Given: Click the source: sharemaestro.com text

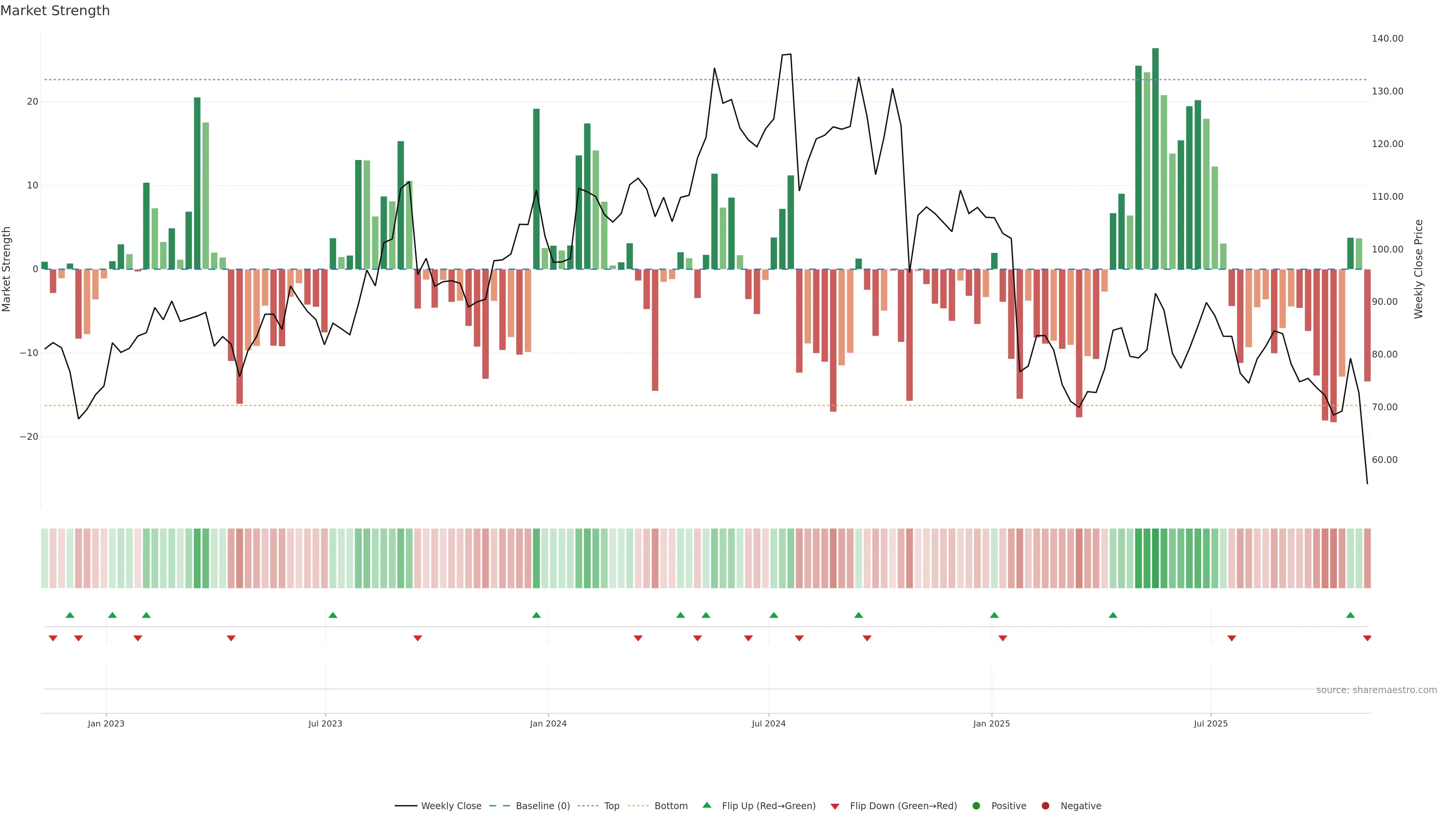Looking at the screenshot, I should tap(1376, 690).
